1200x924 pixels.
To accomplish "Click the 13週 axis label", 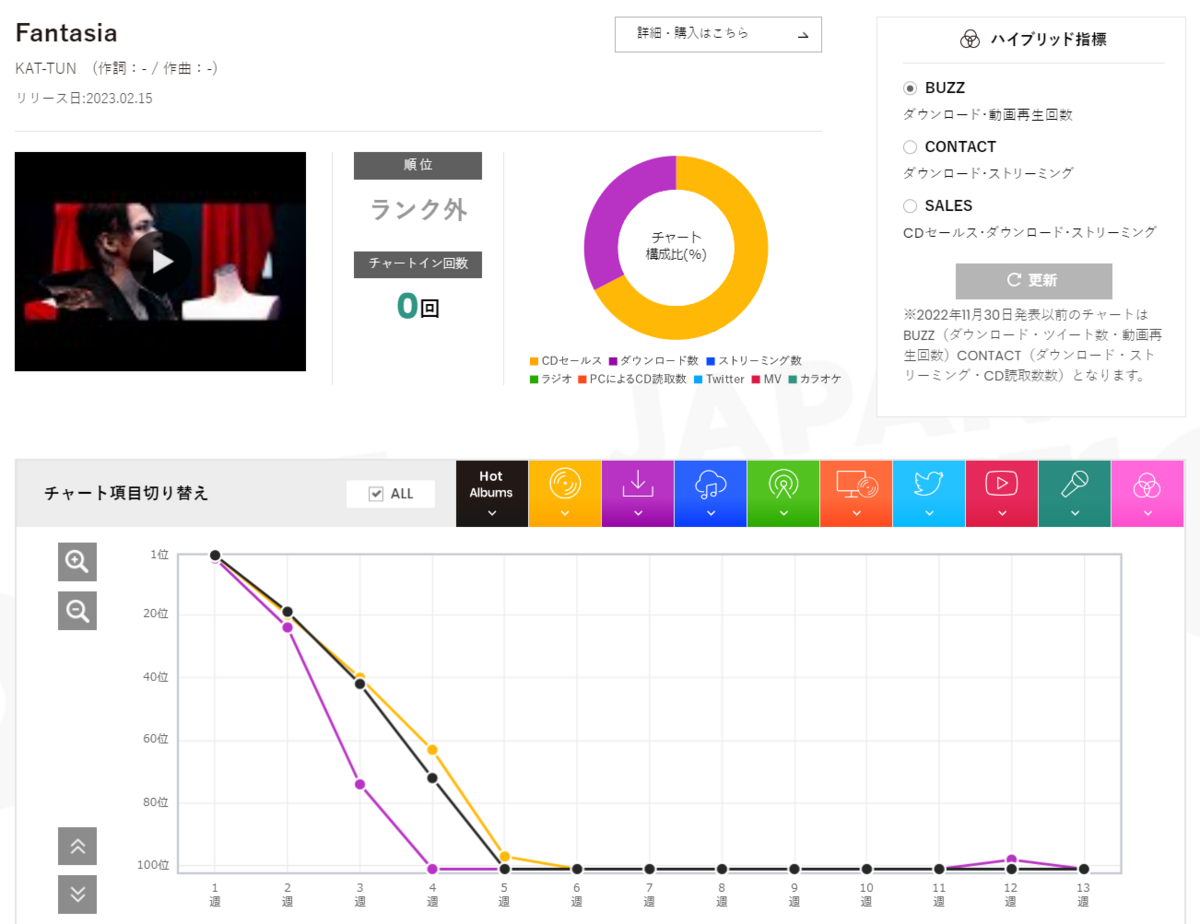I will (1084, 895).
